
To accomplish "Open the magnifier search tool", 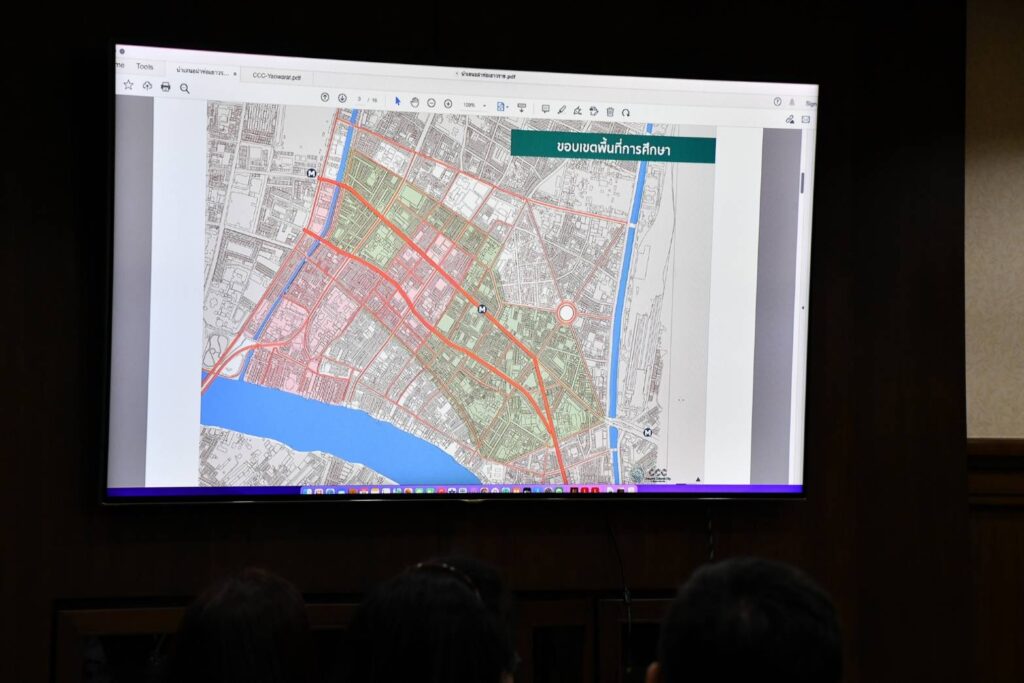I will [185, 88].
